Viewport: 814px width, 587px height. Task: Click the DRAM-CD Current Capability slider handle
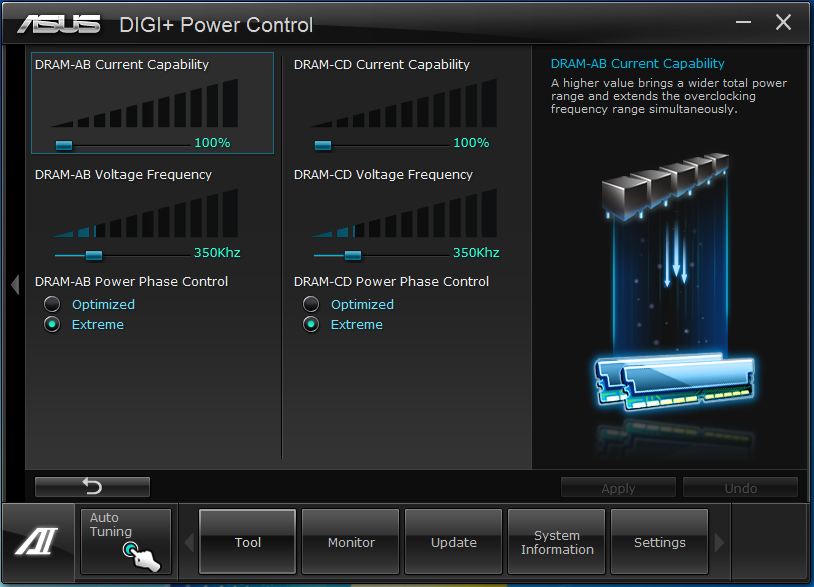click(x=323, y=145)
